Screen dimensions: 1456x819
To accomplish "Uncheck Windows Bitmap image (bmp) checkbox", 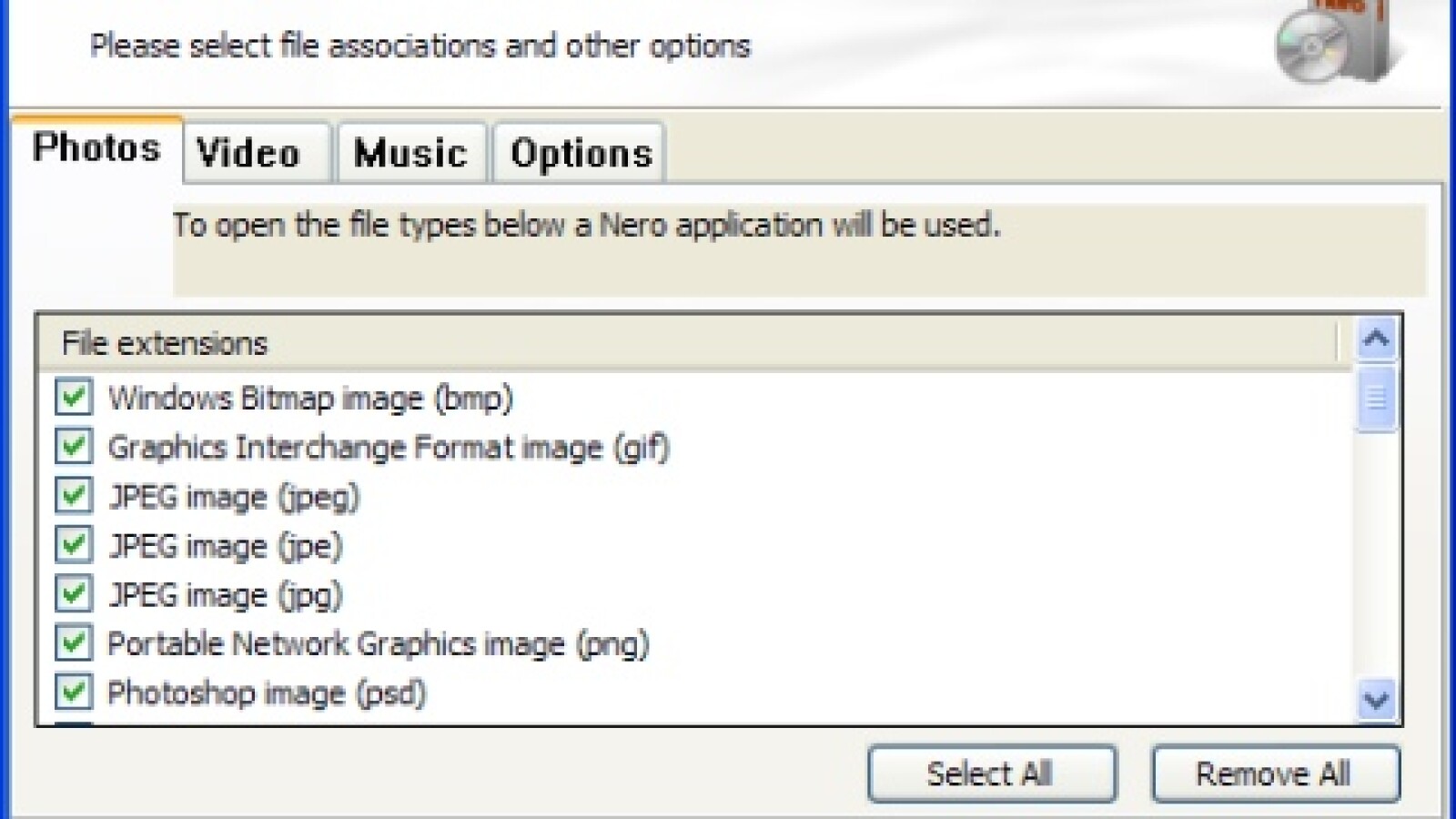I will (73, 398).
